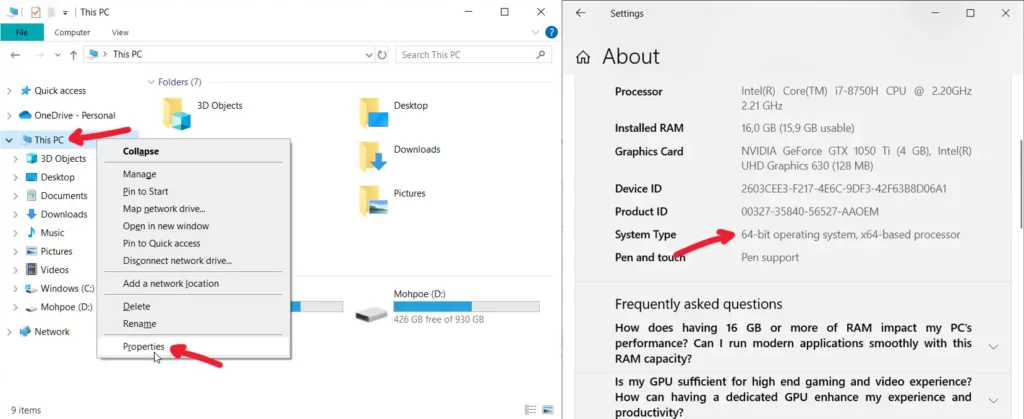
Task: Click the Back arrow in File Explorer
Action: [x=15, y=55]
